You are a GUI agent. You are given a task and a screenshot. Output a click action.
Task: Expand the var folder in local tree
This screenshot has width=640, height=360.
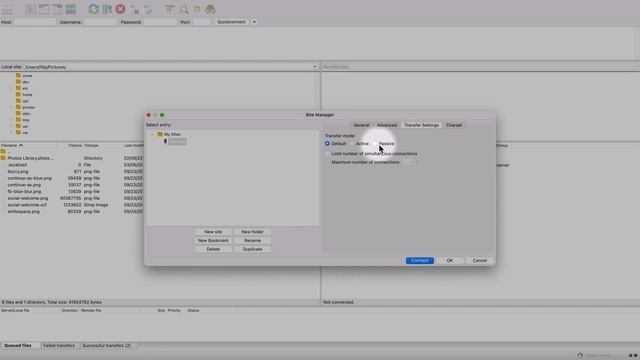click(x=11, y=133)
